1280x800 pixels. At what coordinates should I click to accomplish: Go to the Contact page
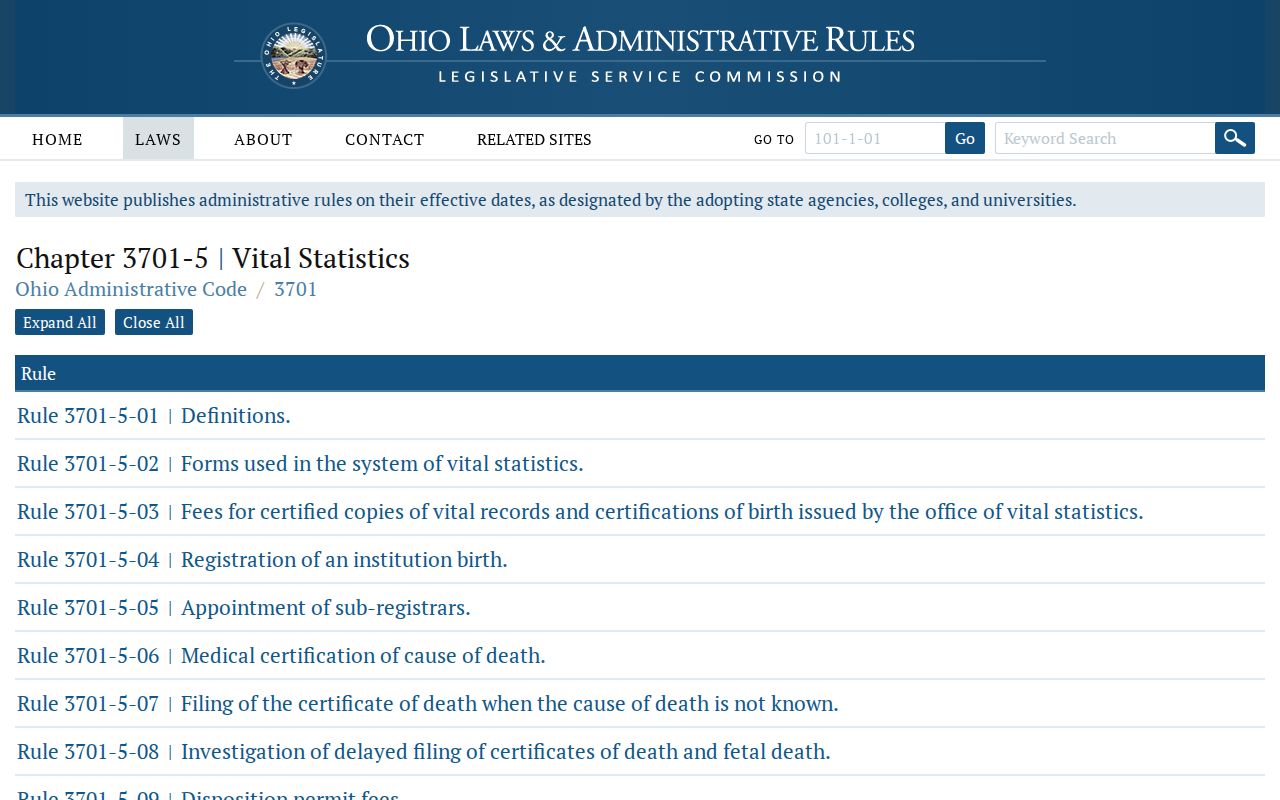[385, 139]
